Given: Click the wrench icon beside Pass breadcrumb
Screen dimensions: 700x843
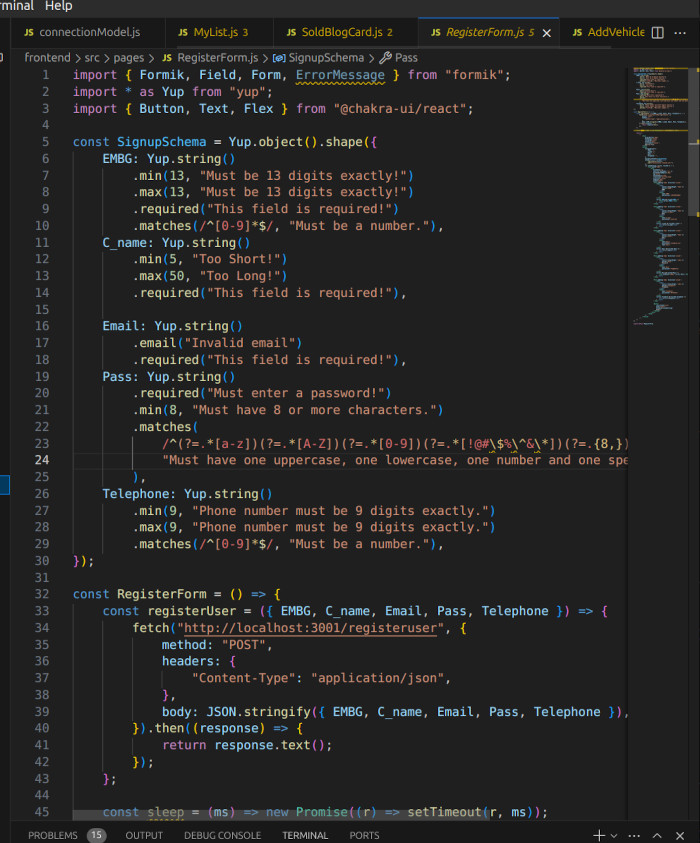Looking at the screenshot, I should tap(385, 58).
